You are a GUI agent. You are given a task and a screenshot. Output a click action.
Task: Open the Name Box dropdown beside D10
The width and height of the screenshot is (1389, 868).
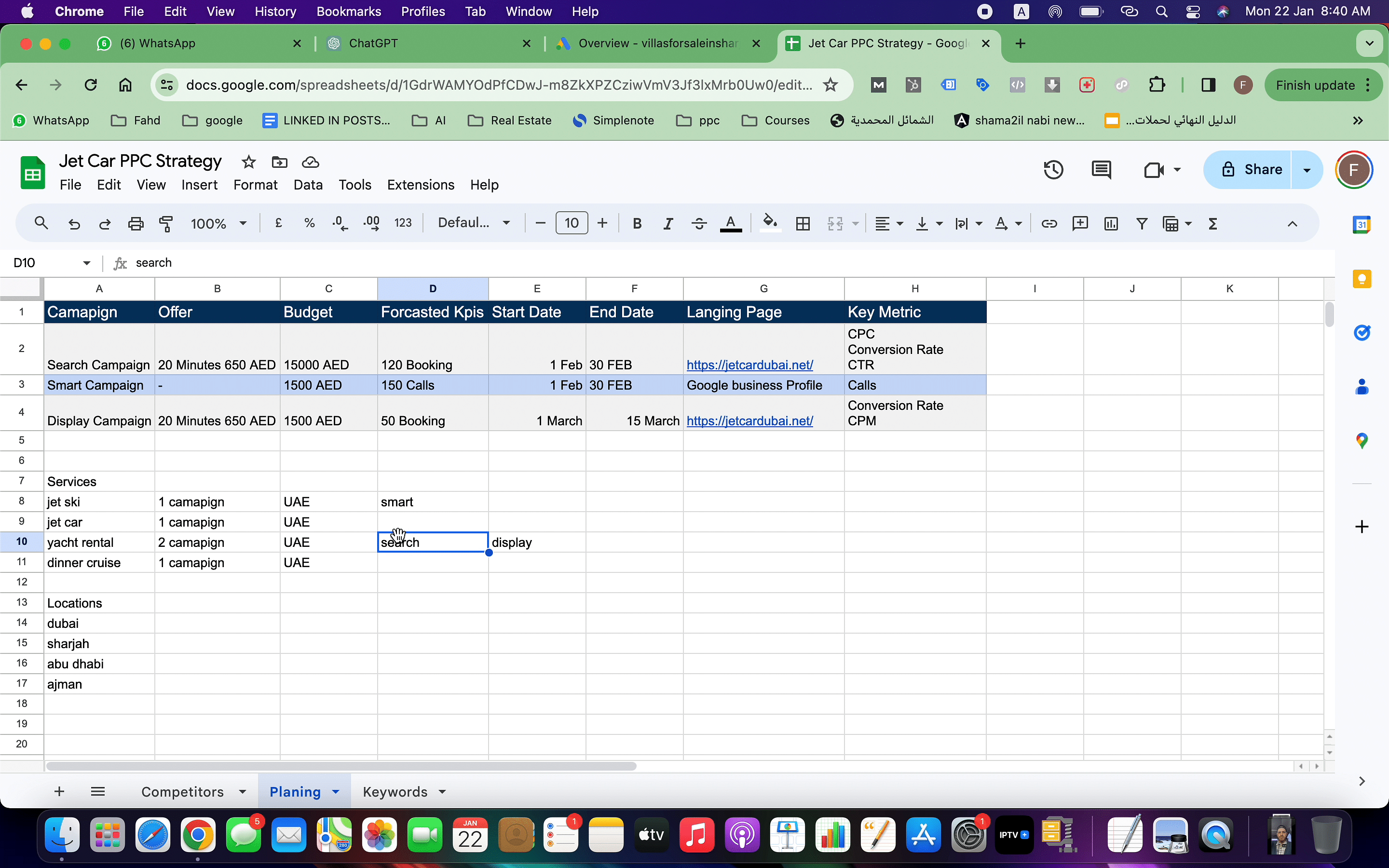pyautogui.click(x=87, y=263)
